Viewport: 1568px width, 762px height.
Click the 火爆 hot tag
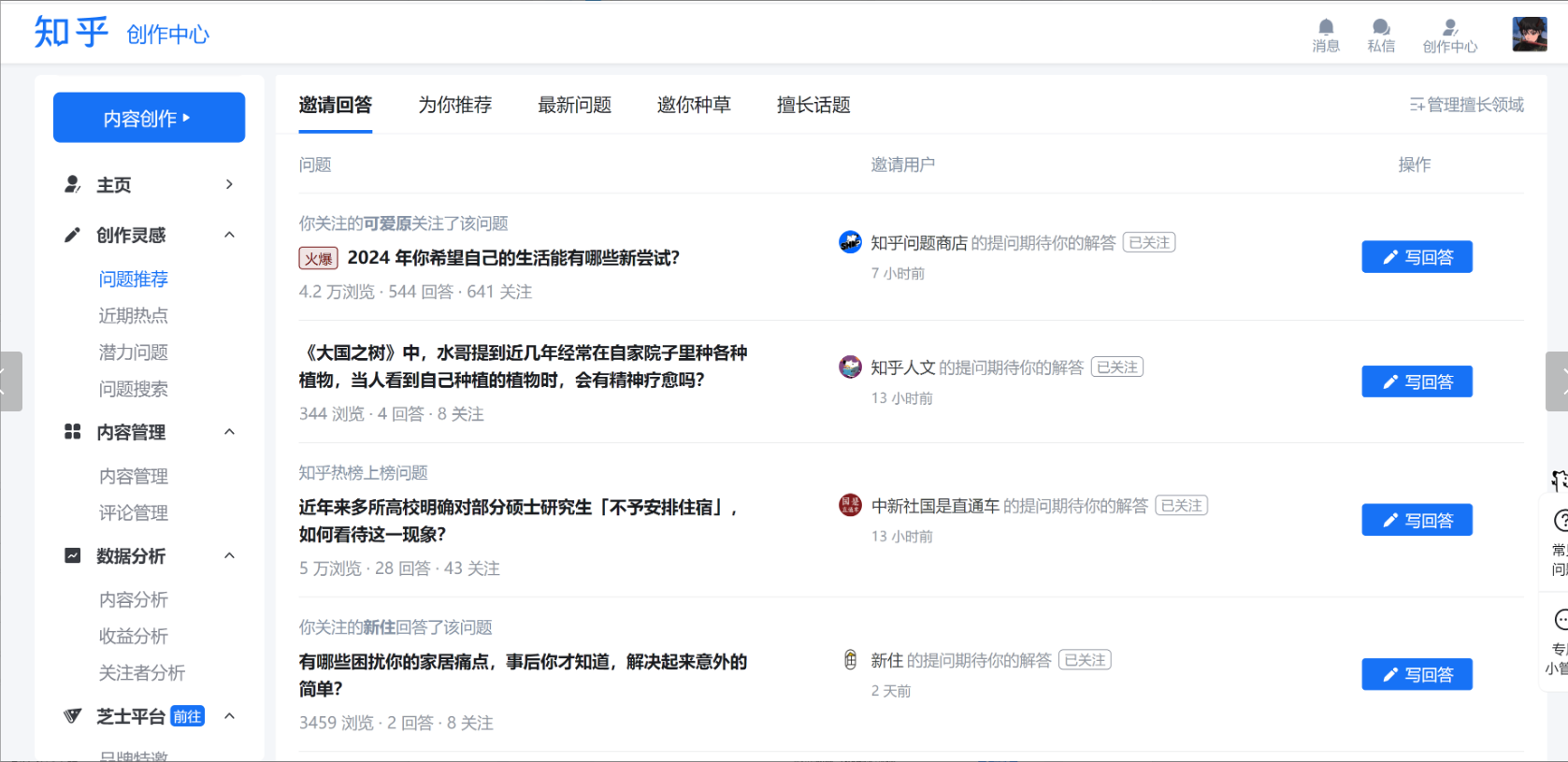pyautogui.click(x=318, y=258)
